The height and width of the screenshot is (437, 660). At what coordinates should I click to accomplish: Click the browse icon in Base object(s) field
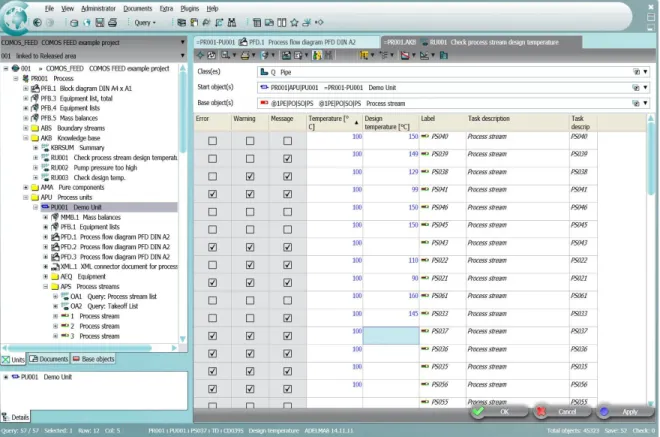click(636, 103)
